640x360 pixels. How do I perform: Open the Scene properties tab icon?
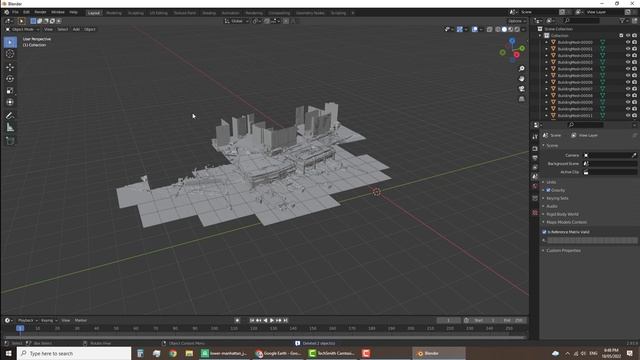[x=535, y=177]
